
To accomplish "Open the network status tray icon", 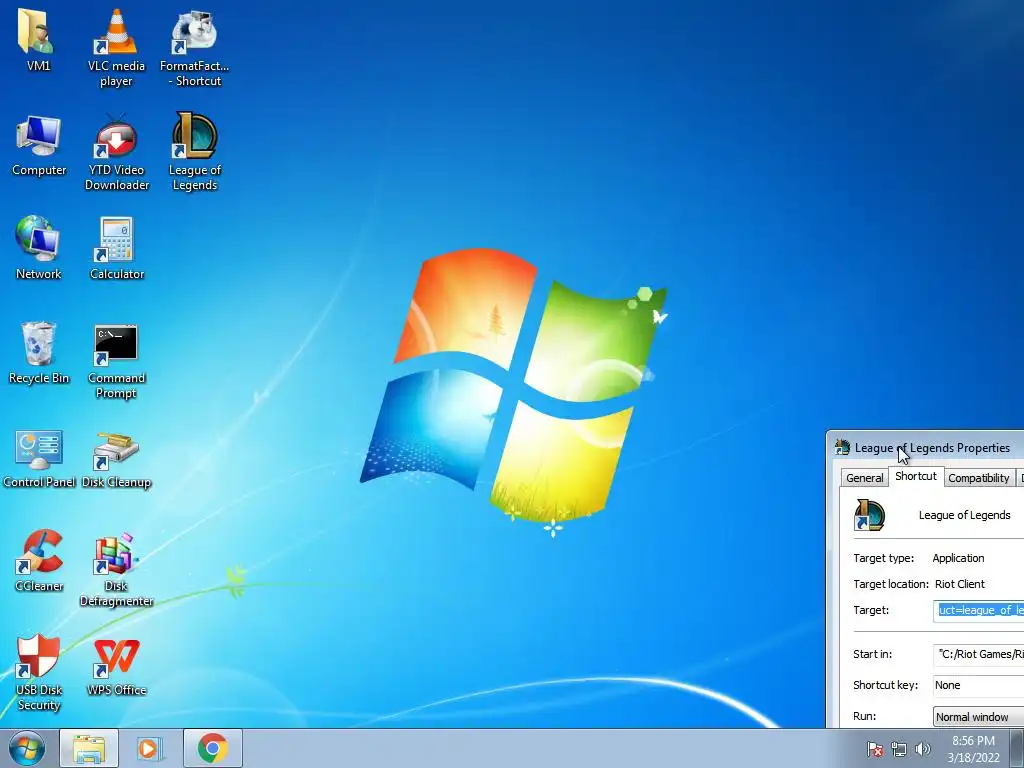I will click(x=899, y=749).
